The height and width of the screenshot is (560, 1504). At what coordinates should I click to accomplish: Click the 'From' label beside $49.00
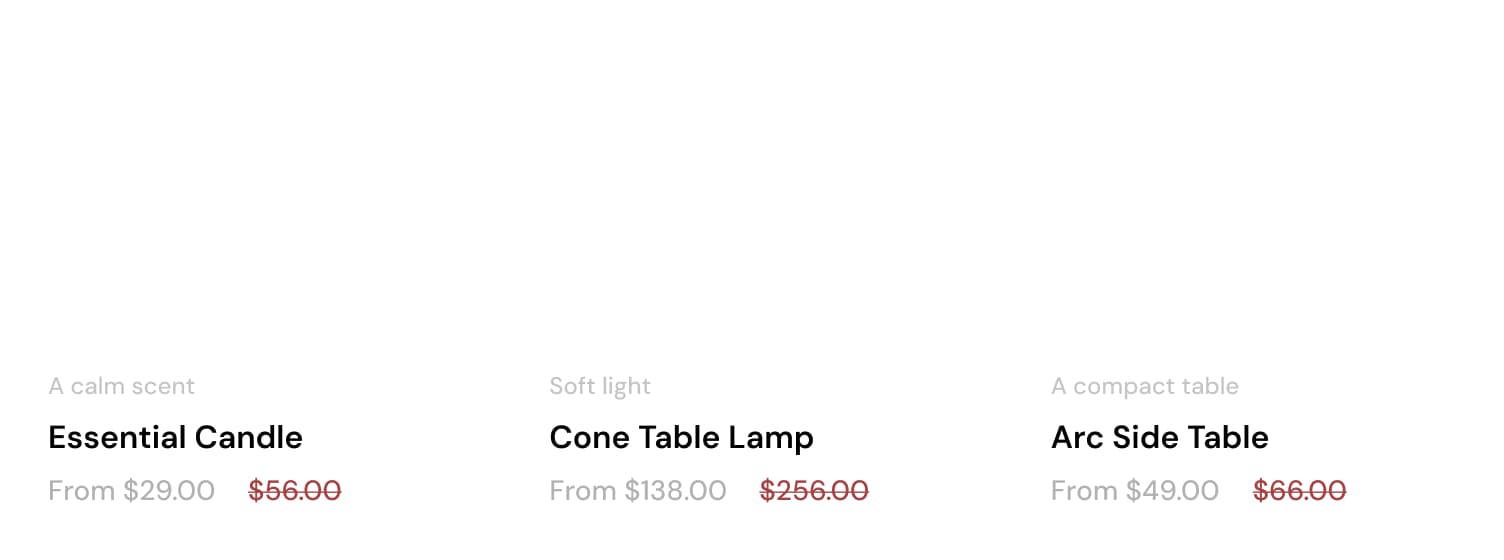click(1085, 491)
